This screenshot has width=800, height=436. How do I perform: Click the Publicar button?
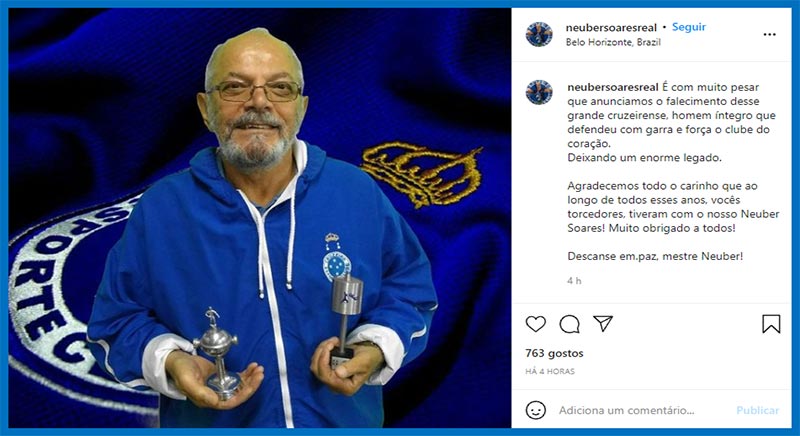click(758, 410)
